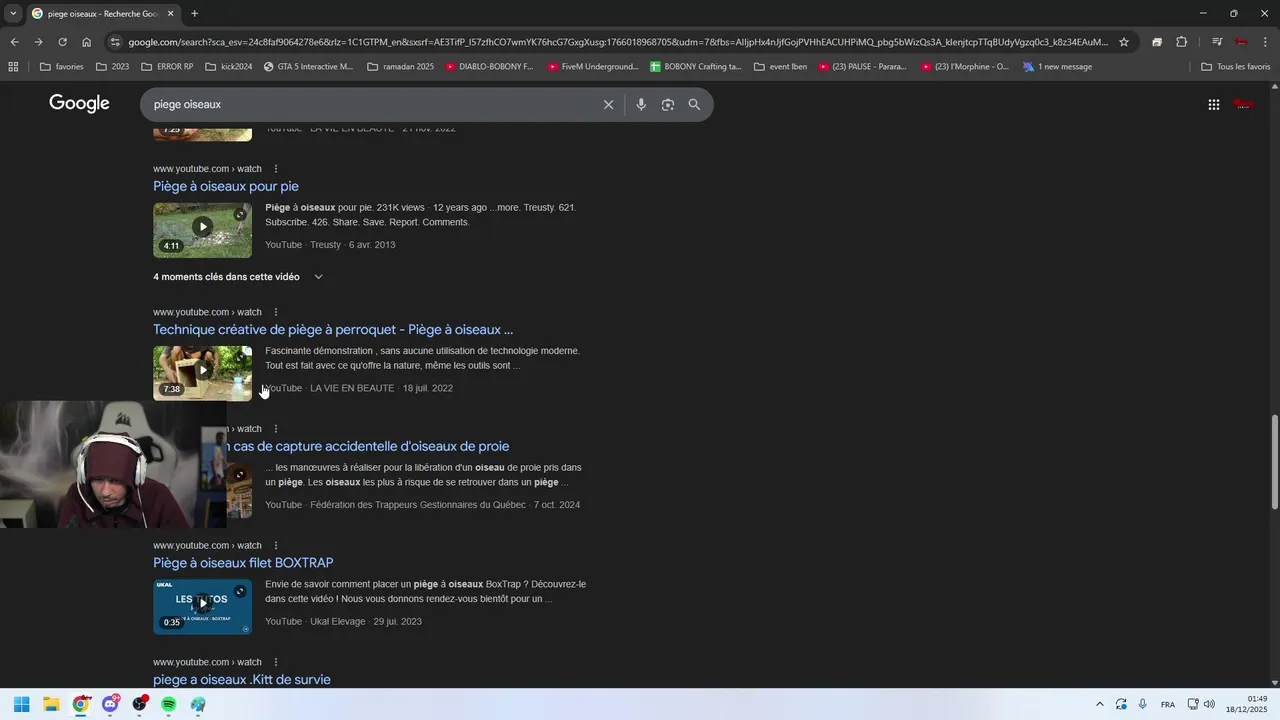Open the Google account avatar
This screenshot has width=1280, height=720.
click(1244, 104)
